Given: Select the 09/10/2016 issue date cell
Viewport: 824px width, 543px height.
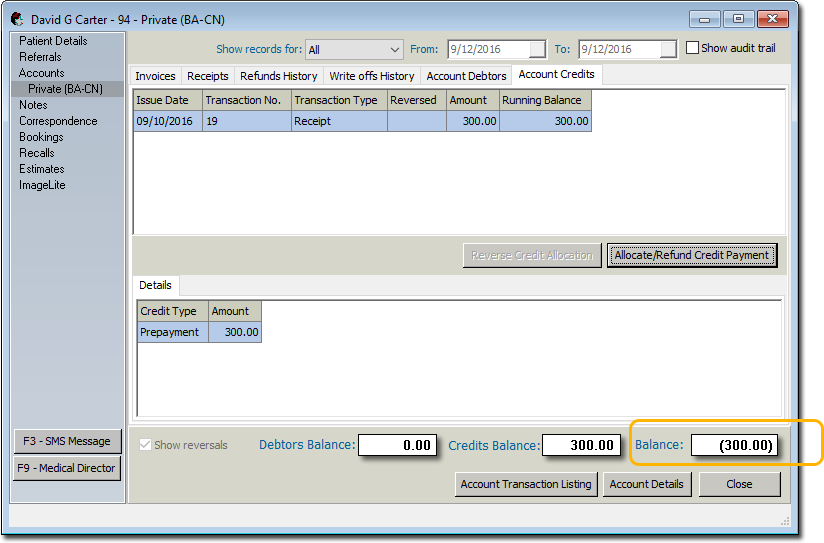Looking at the screenshot, I should [168, 121].
